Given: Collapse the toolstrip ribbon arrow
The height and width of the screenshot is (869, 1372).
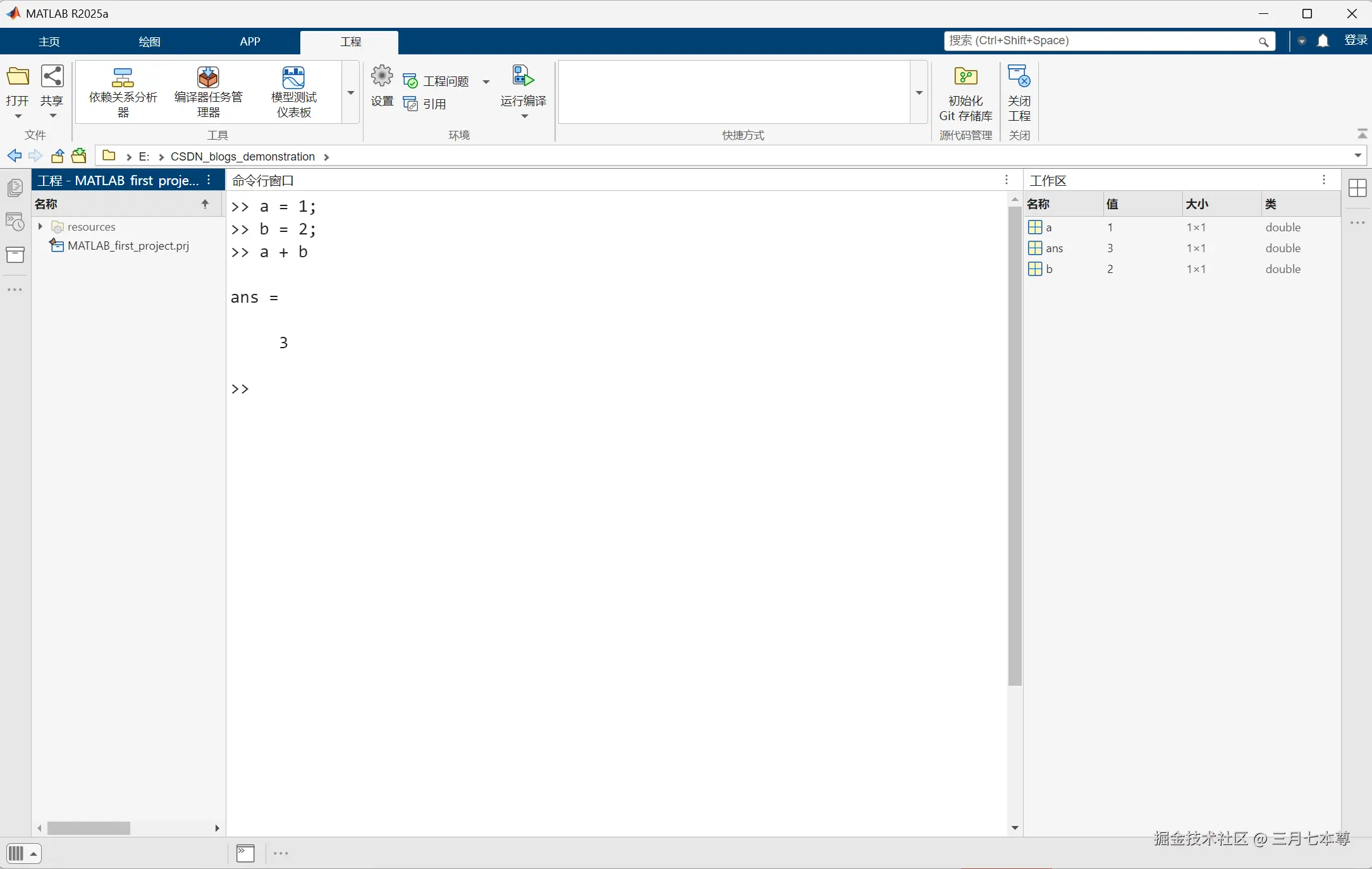Looking at the screenshot, I should [x=1362, y=134].
